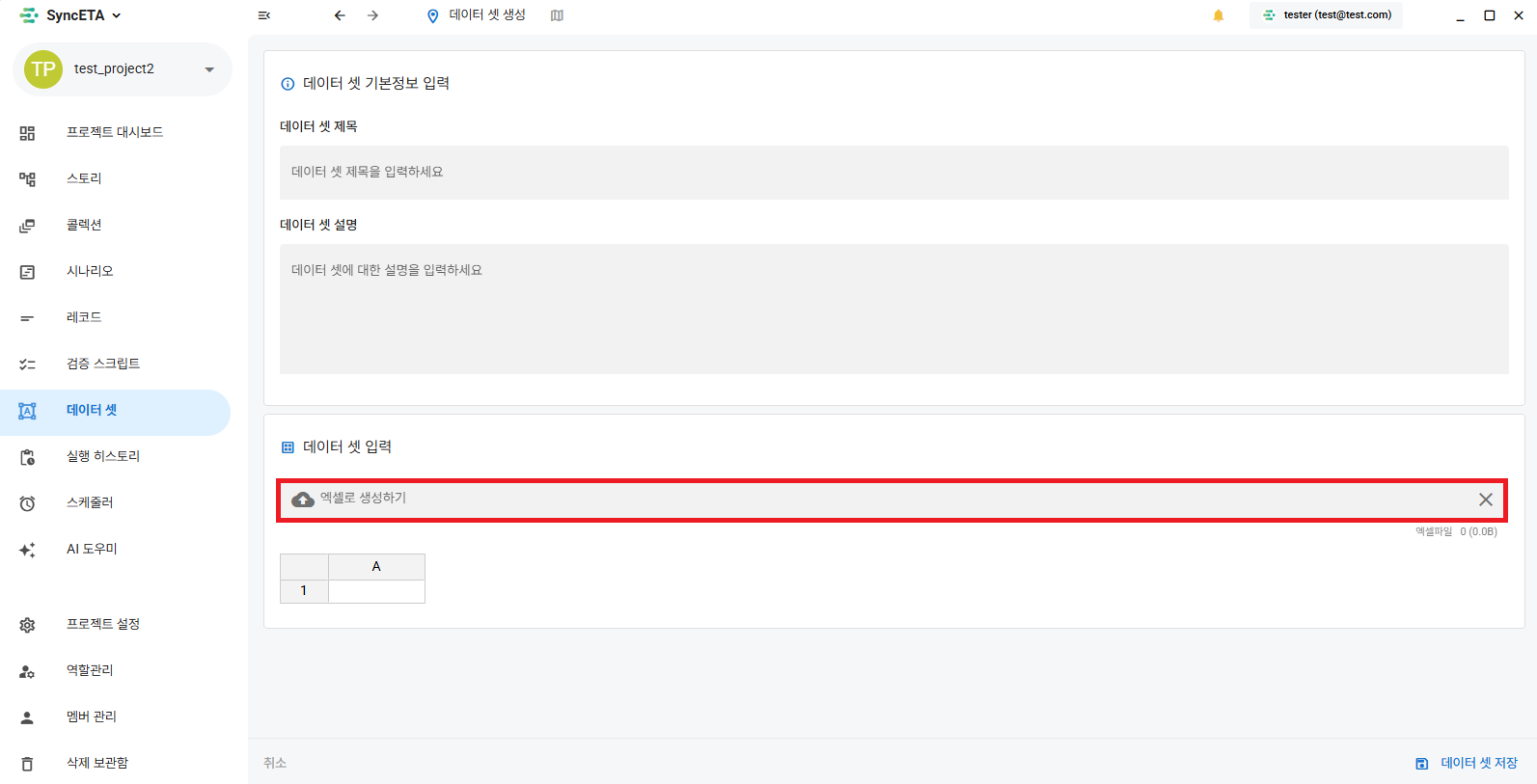
Task: Open notifications bell
Action: (x=1219, y=15)
